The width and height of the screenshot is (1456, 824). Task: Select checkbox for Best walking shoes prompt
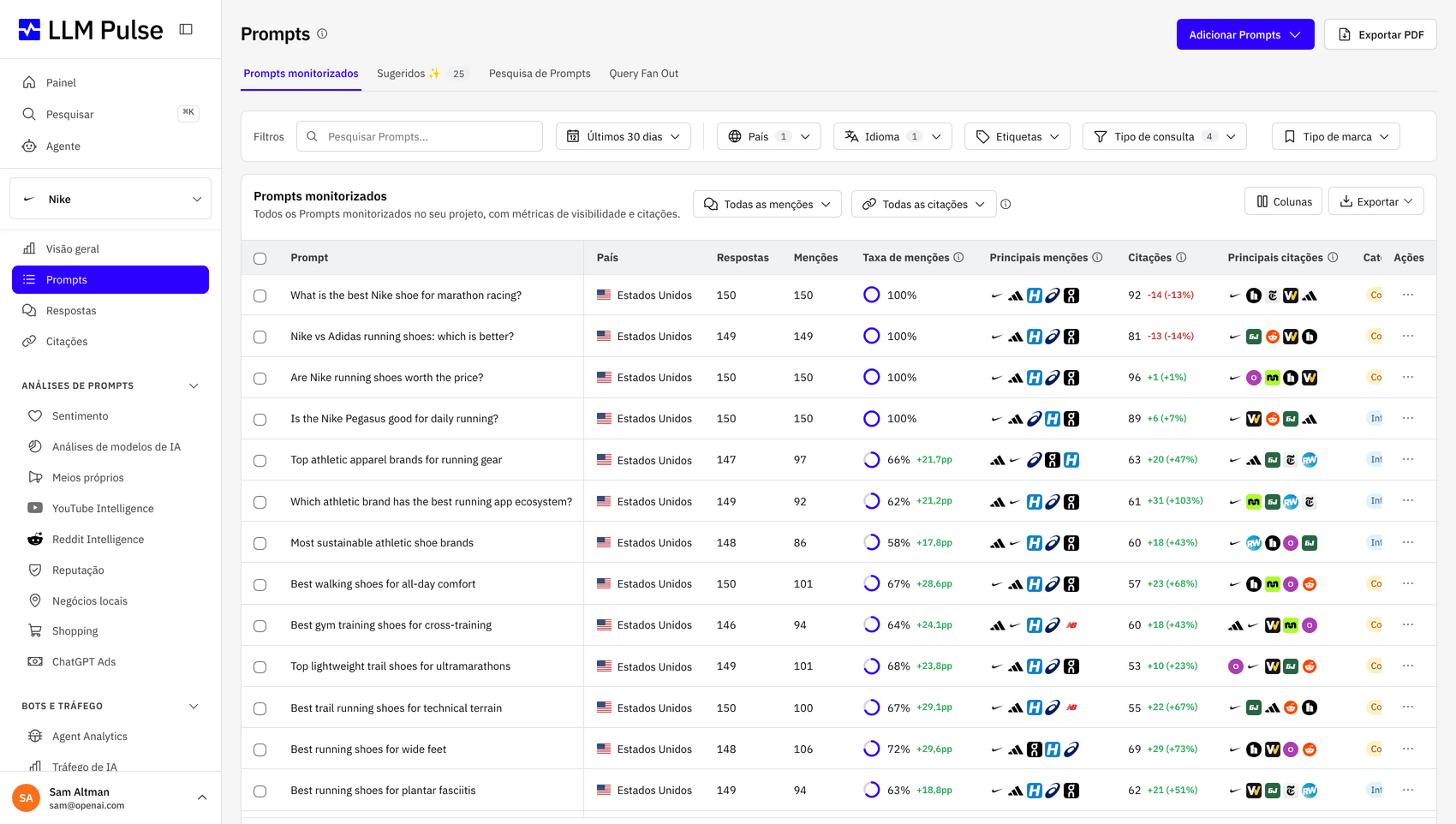[260, 584]
